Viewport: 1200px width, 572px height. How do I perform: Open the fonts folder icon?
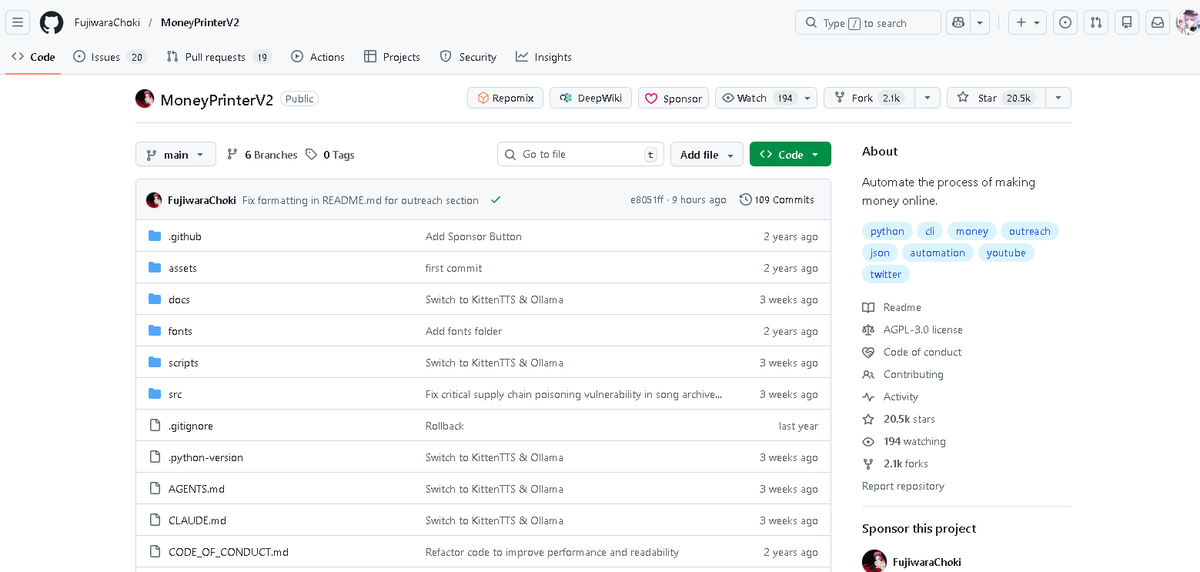[x=155, y=331]
